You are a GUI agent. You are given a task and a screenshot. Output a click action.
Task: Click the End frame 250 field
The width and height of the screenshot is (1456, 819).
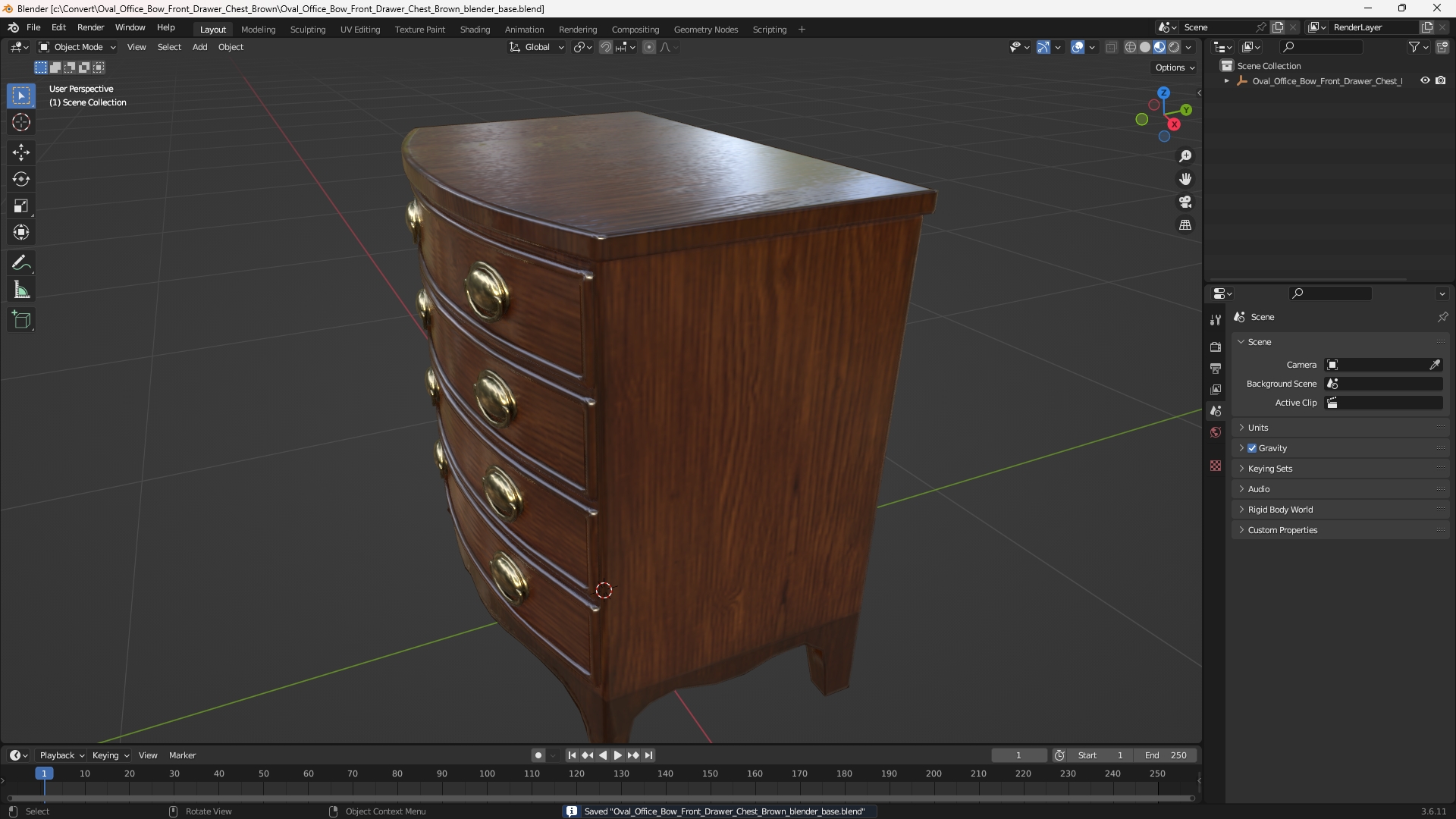pos(1166,755)
